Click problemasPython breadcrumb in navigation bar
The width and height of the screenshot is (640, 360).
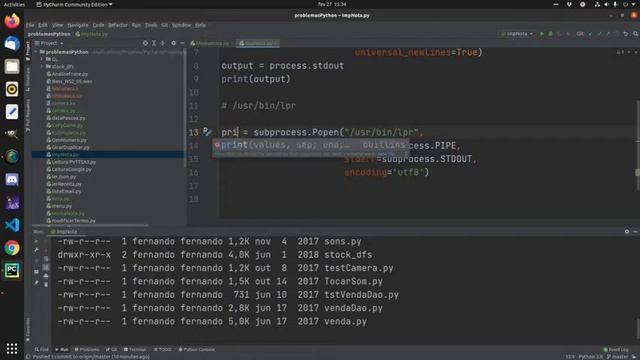(49, 34)
